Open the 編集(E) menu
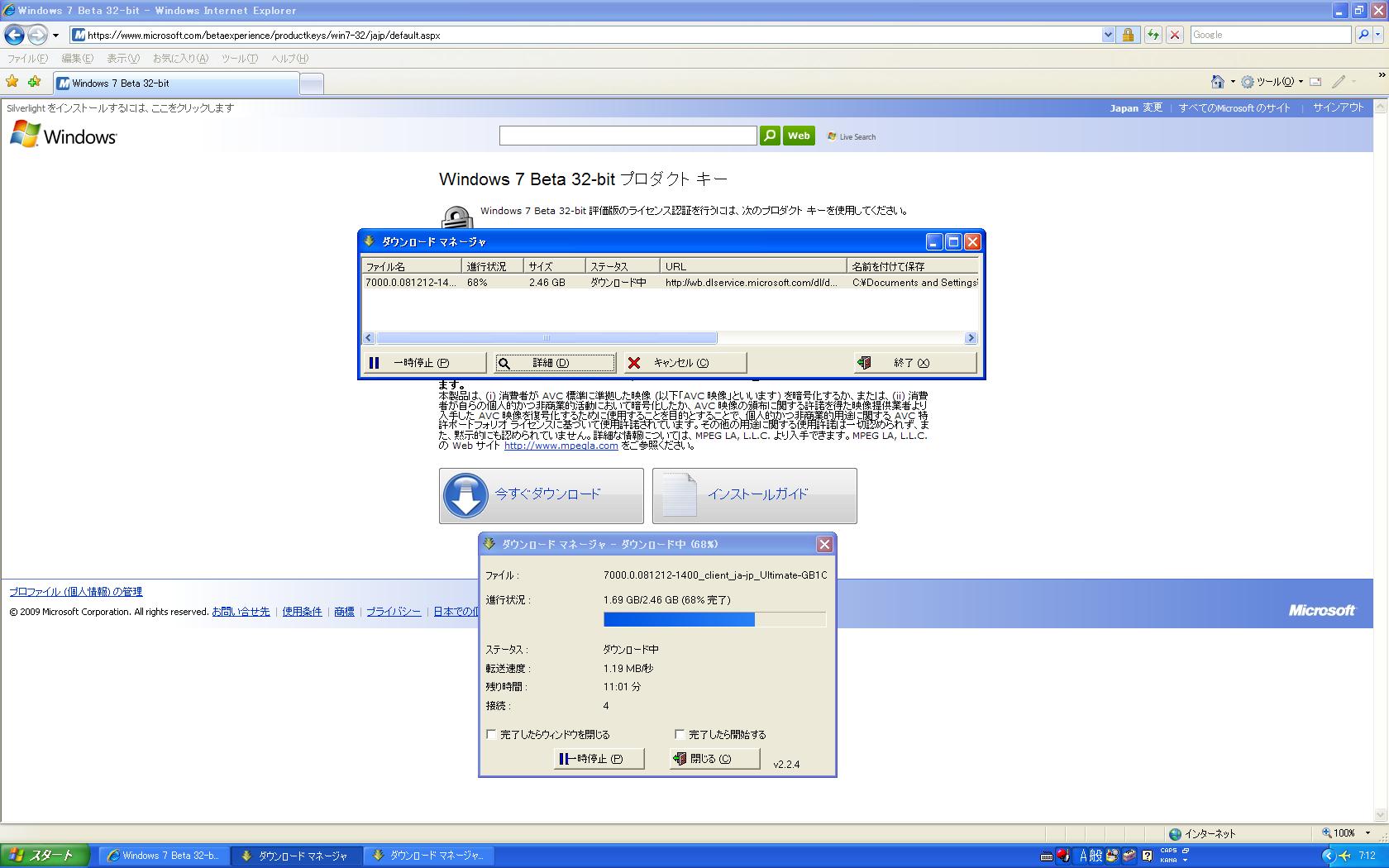The image size is (1389, 868). (78, 59)
